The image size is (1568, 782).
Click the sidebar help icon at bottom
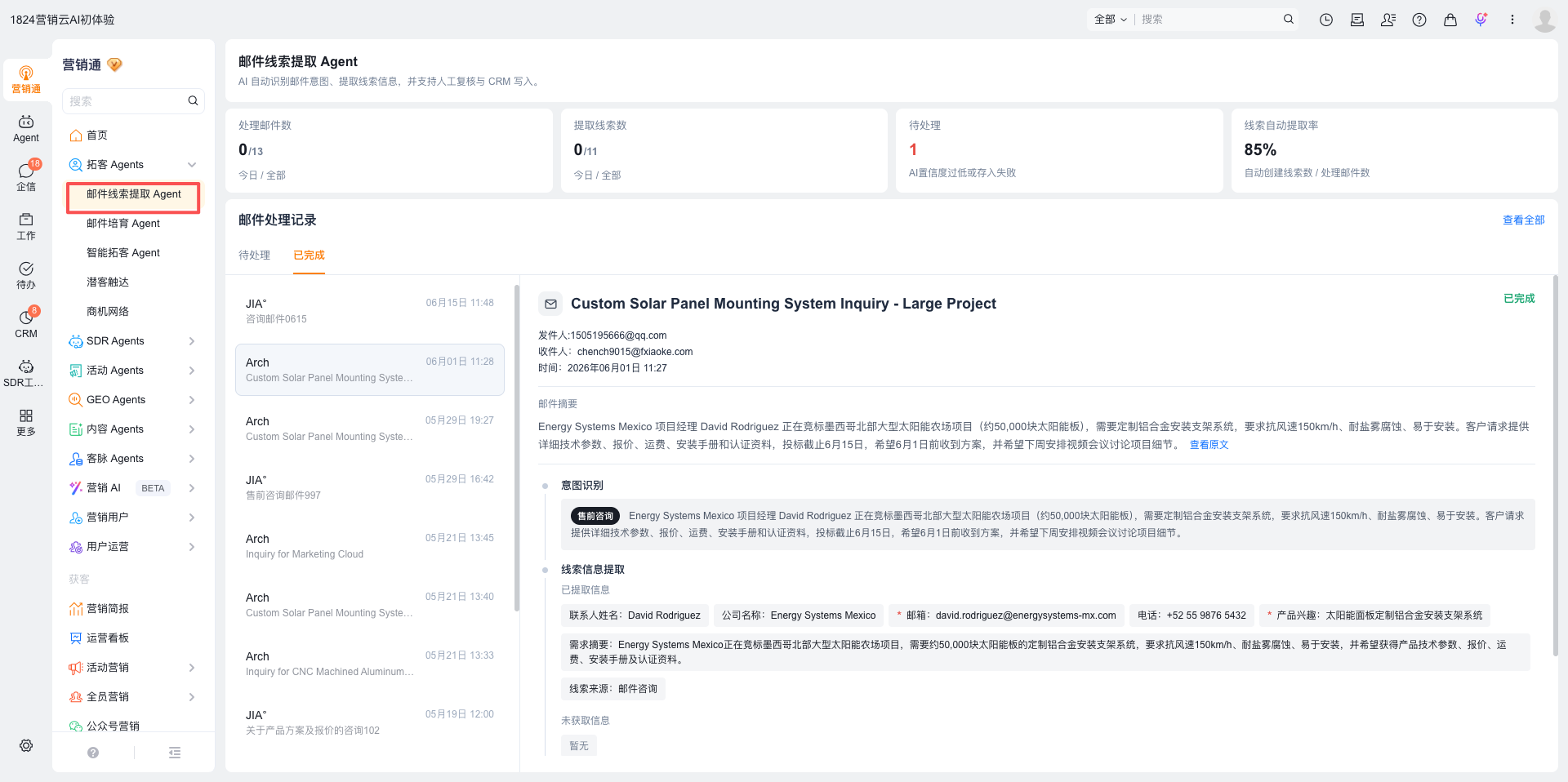(x=93, y=753)
